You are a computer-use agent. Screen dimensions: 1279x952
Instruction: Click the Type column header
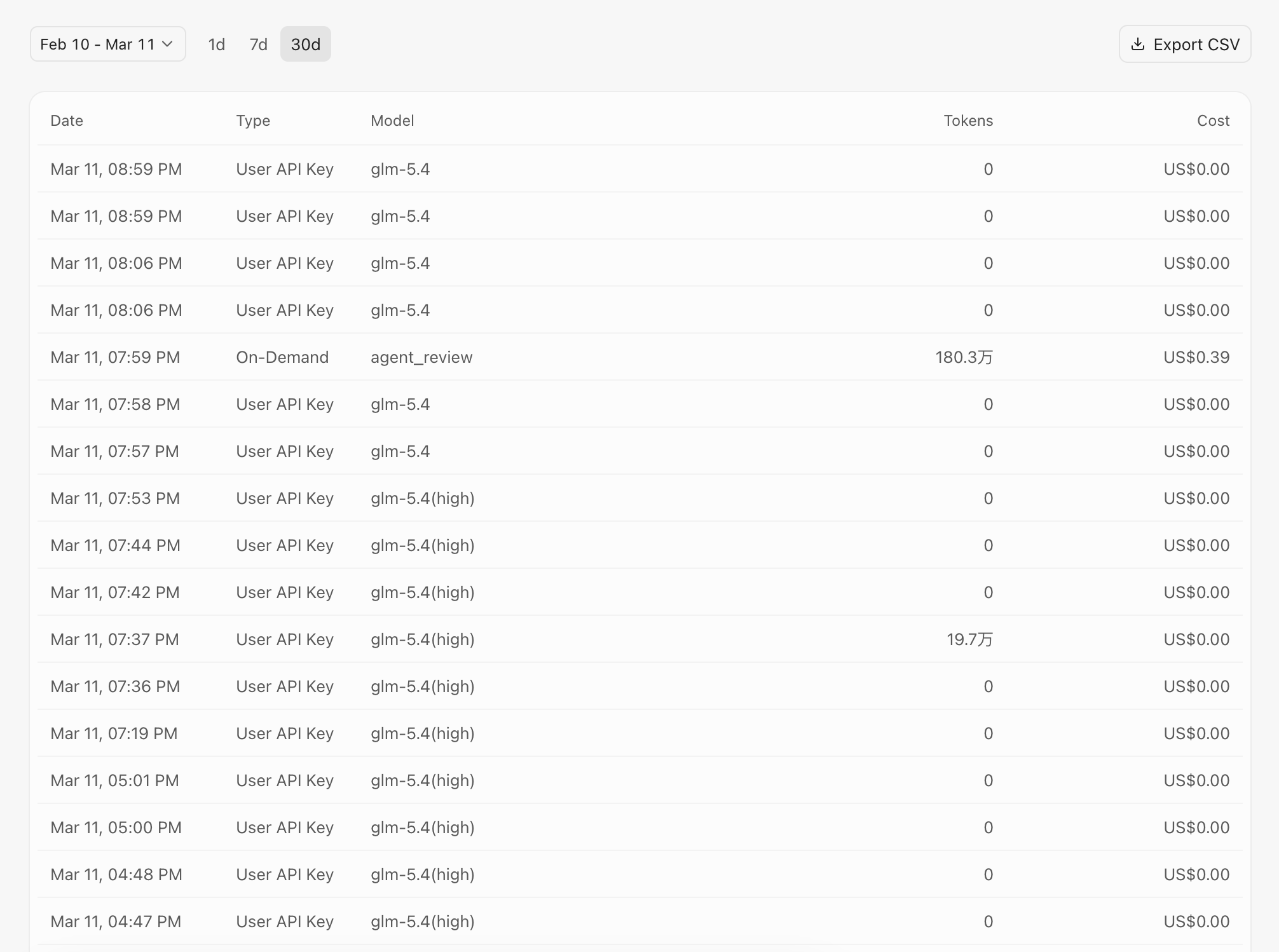[x=253, y=121]
